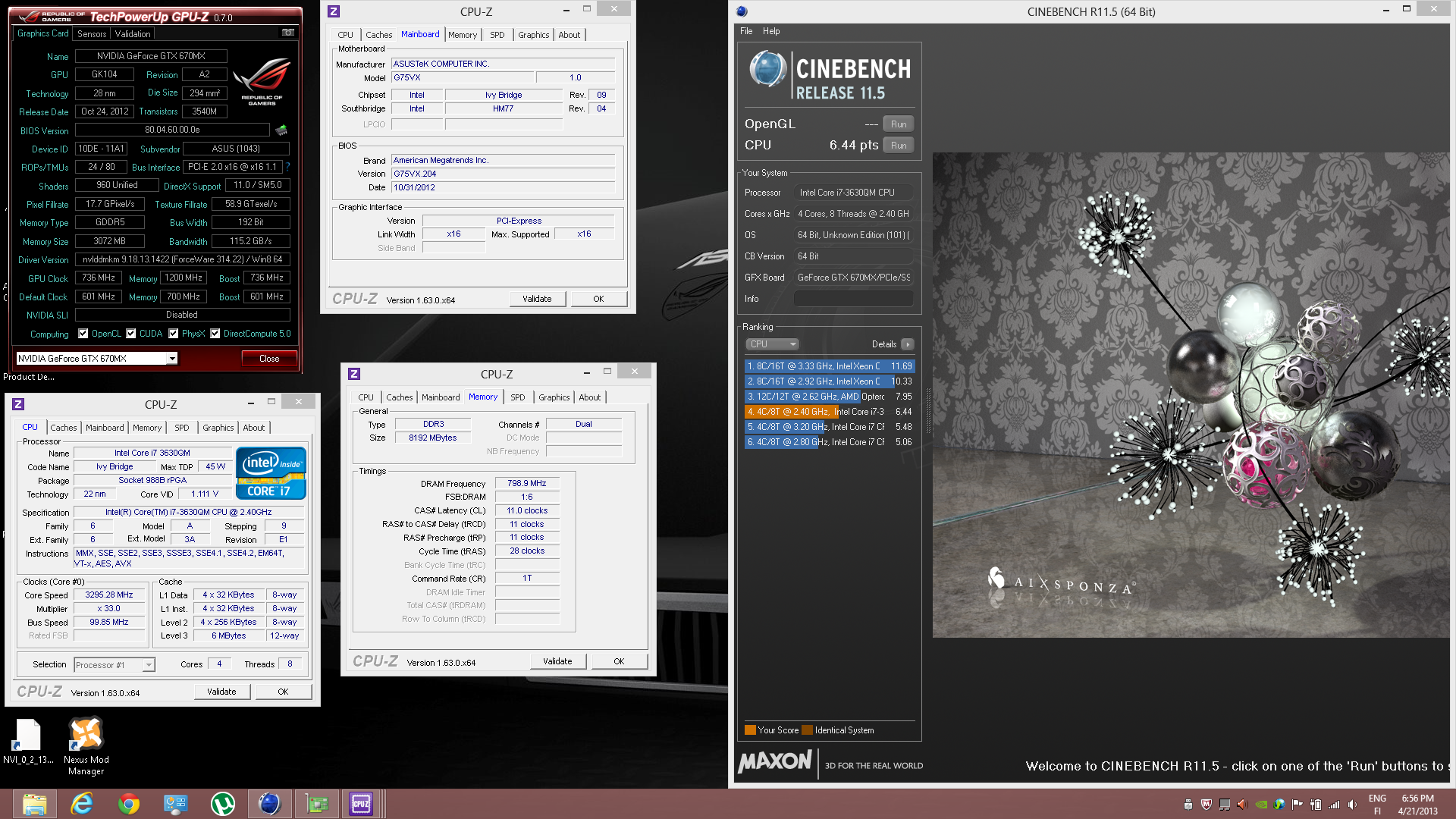Viewport: 1456px width, 819px height.
Task: Open the File menu in CINEBENCH
Action: point(746,31)
